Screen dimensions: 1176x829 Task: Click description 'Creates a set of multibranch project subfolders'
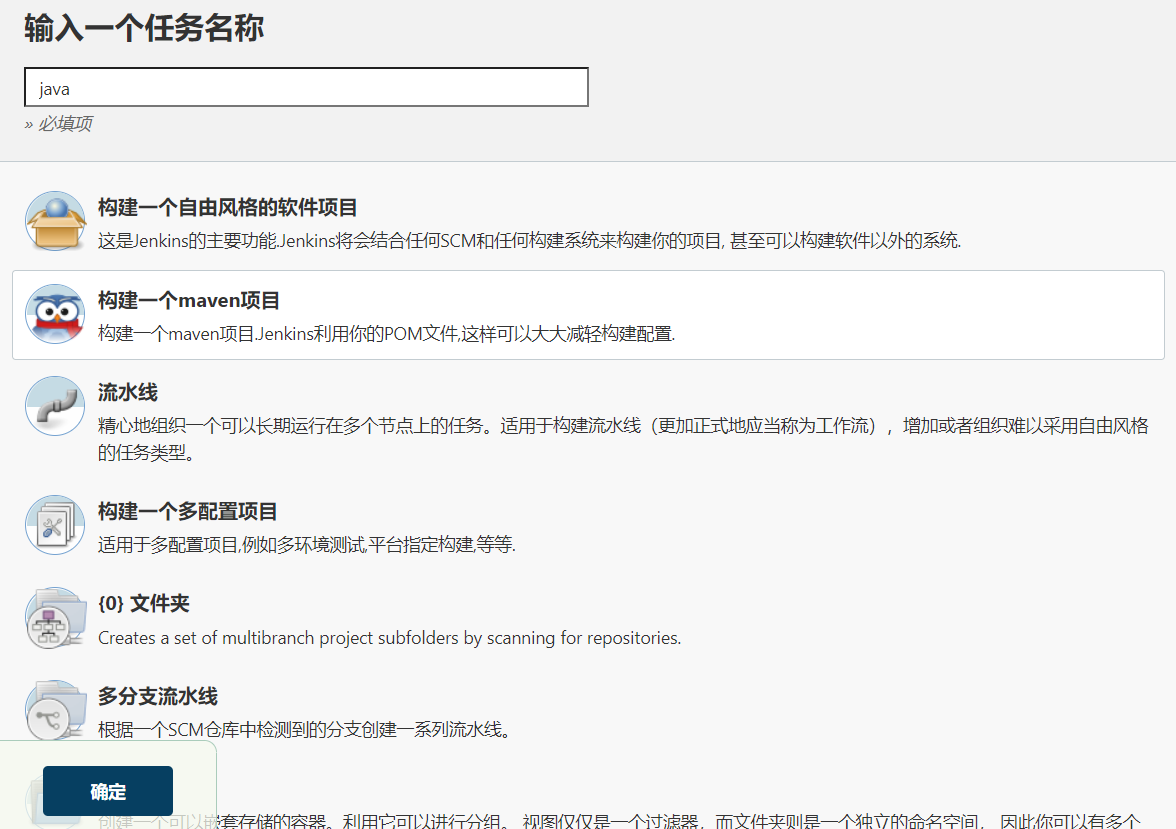tap(389, 638)
